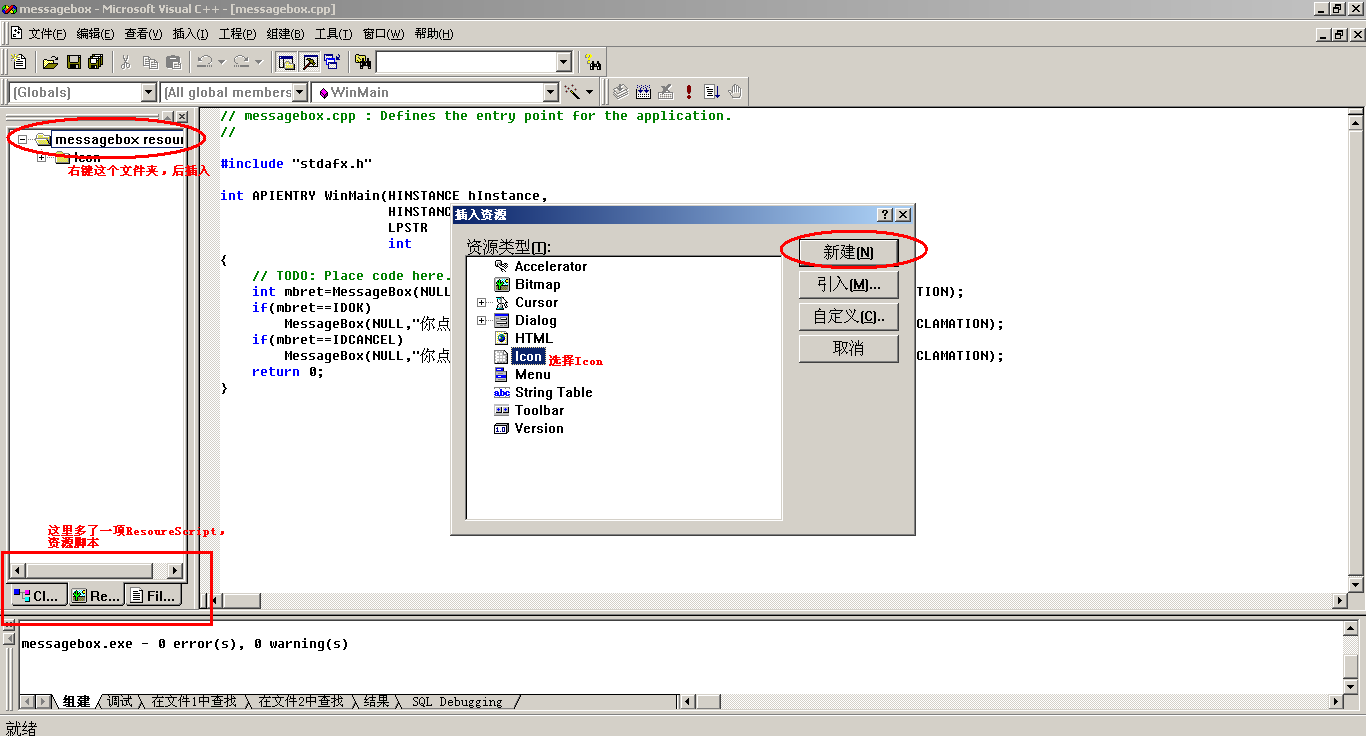Click the Build icon on build toolbar
1366x736 pixels.
coord(643,92)
